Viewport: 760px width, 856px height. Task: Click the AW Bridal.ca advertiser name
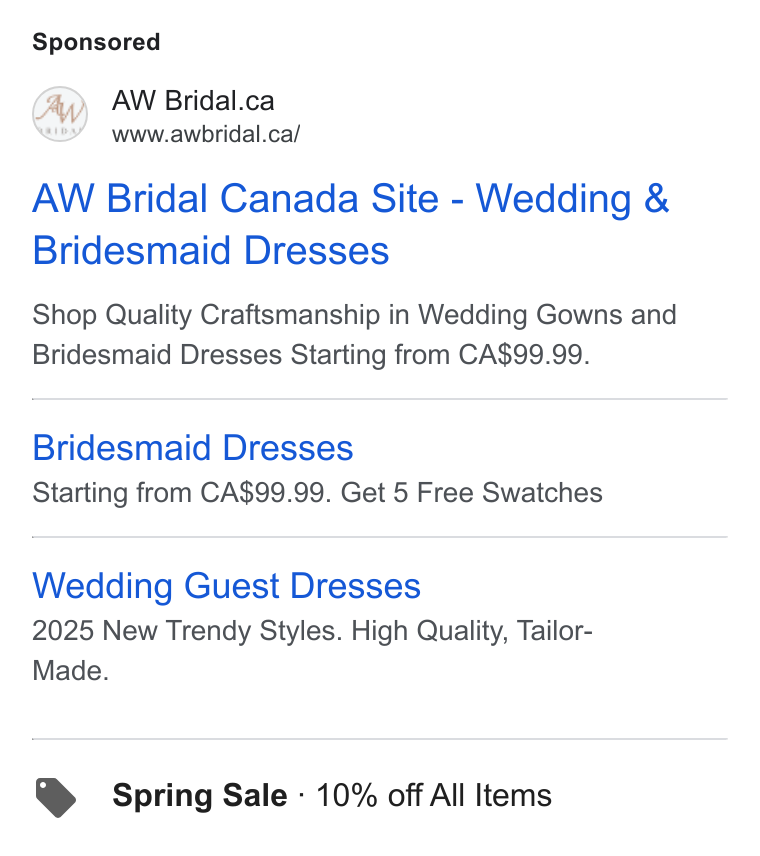point(193,101)
